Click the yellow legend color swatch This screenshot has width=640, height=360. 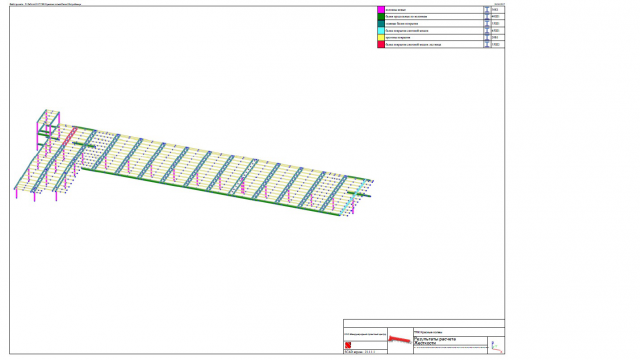tap(381, 38)
